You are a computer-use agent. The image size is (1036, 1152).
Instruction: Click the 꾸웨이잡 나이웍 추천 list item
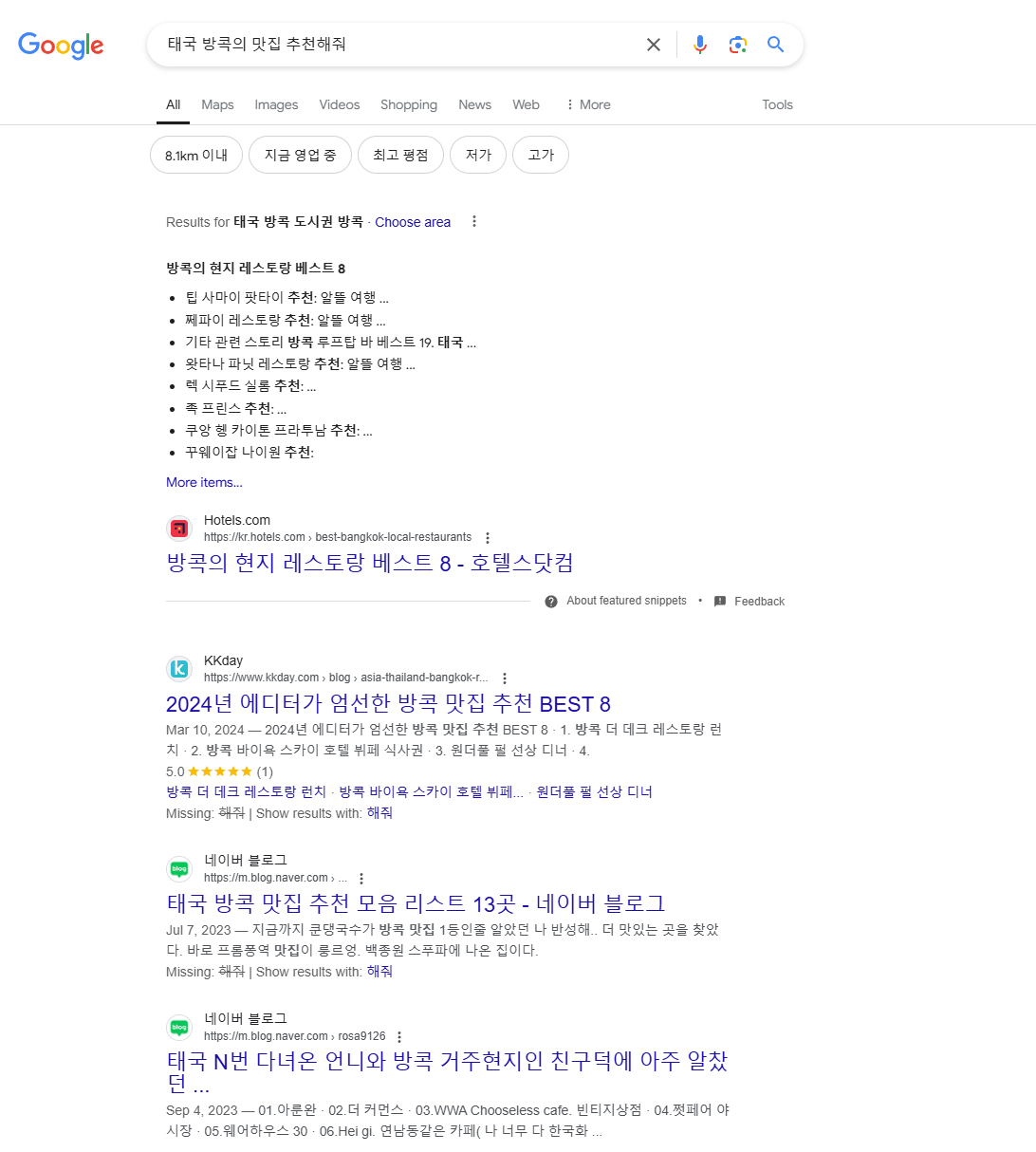click(250, 453)
